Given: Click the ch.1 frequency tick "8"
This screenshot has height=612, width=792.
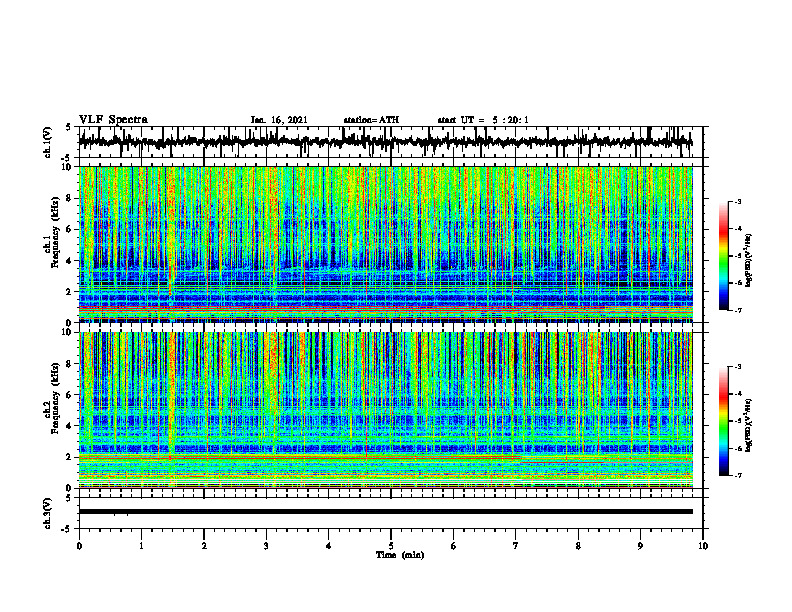Looking at the screenshot, I should (x=69, y=198).
